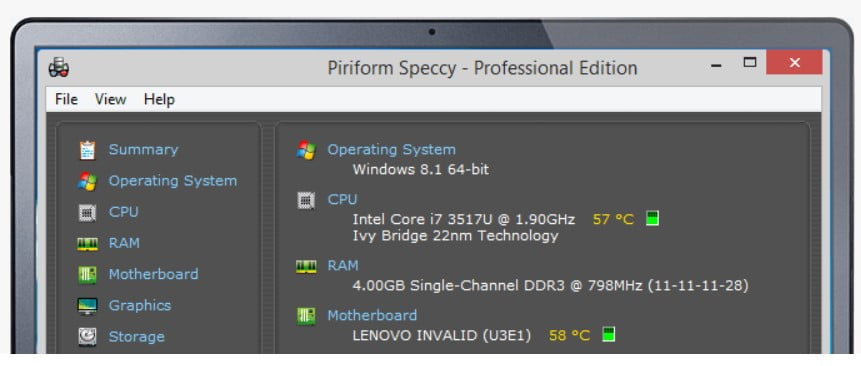Open the RAM heading link in summary
Viewport: 861px width, 366px height.
click(x=343, y=266)
